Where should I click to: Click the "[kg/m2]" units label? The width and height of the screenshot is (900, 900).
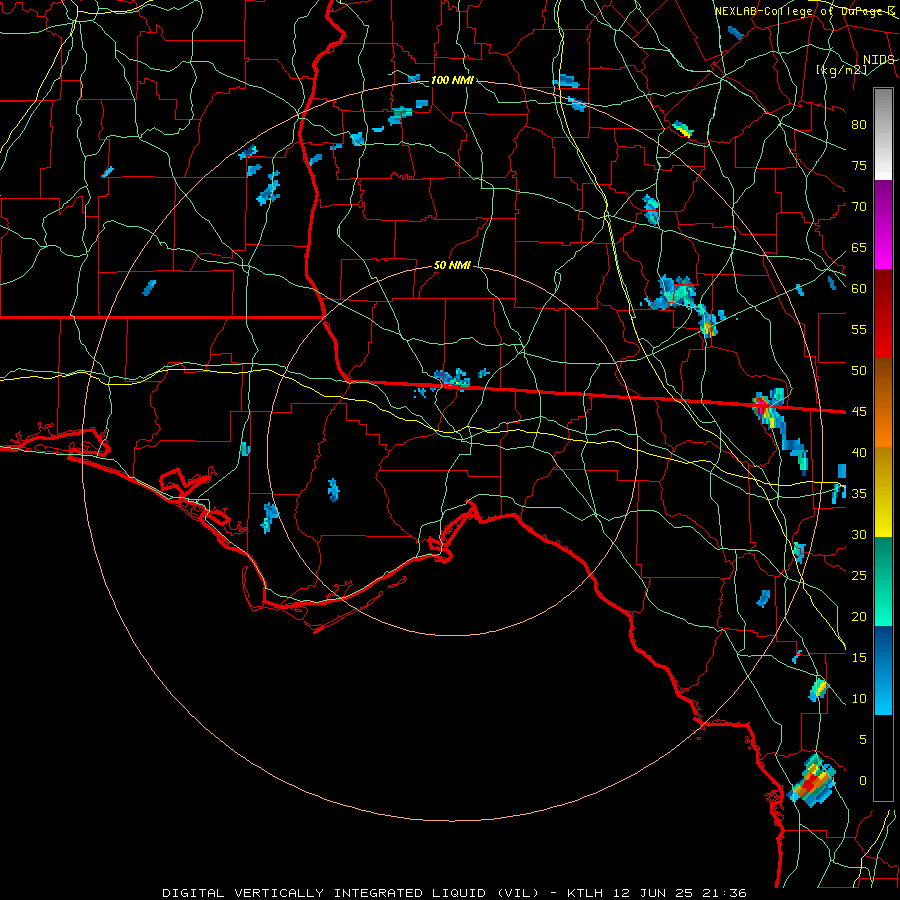[x=841, y=70]
